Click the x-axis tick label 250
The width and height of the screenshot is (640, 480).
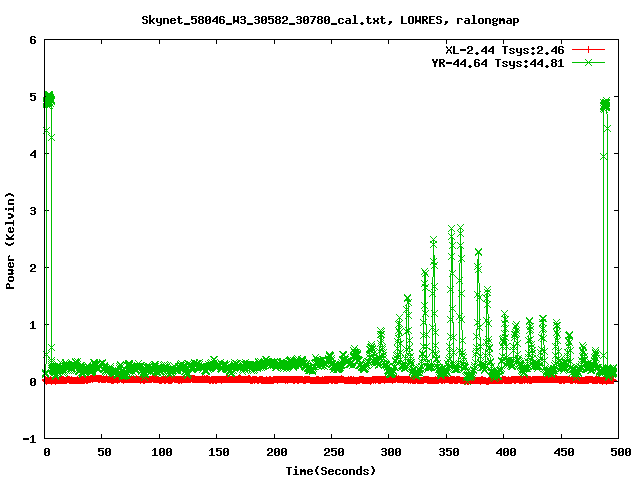(334, 452)
